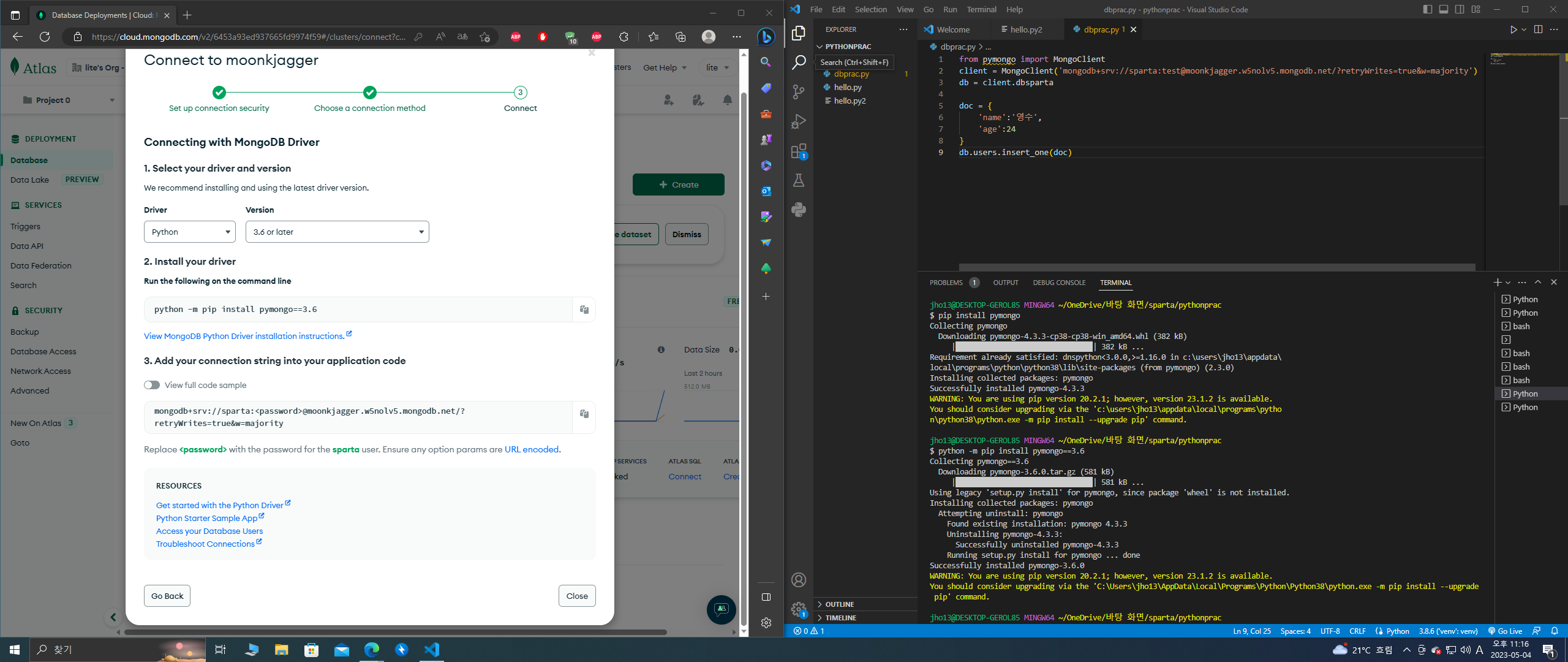Refresh the Atlas browser page

pyautogui.click(x=45, y=37)
